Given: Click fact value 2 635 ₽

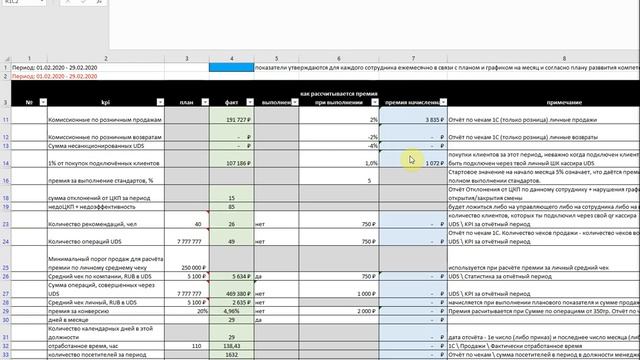Looking at the screenshot, I should 231,302.
